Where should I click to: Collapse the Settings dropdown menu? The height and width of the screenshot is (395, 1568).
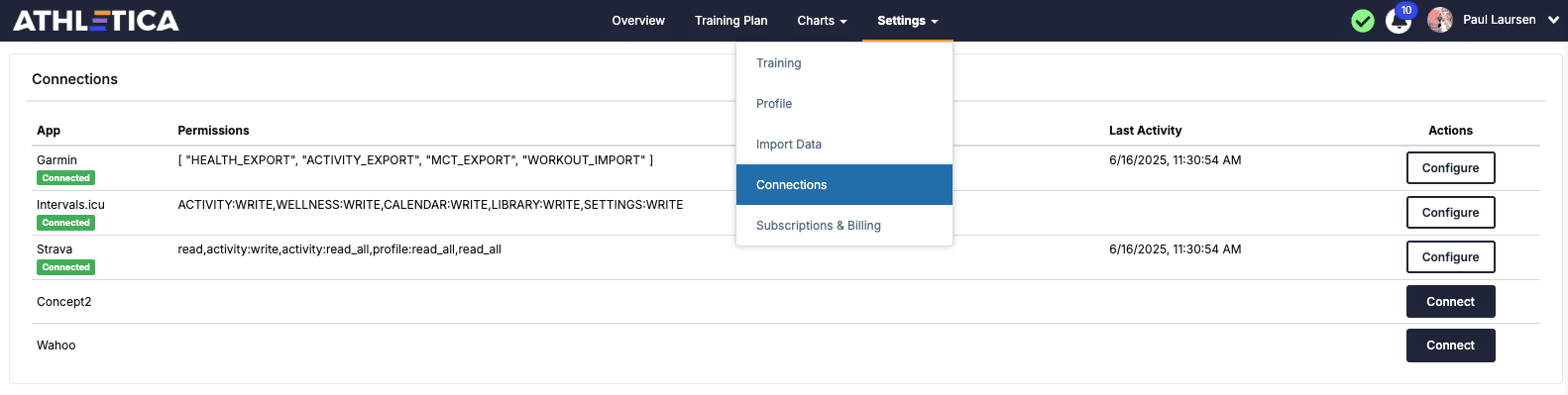pyautogui.click(x=907, y=21)
